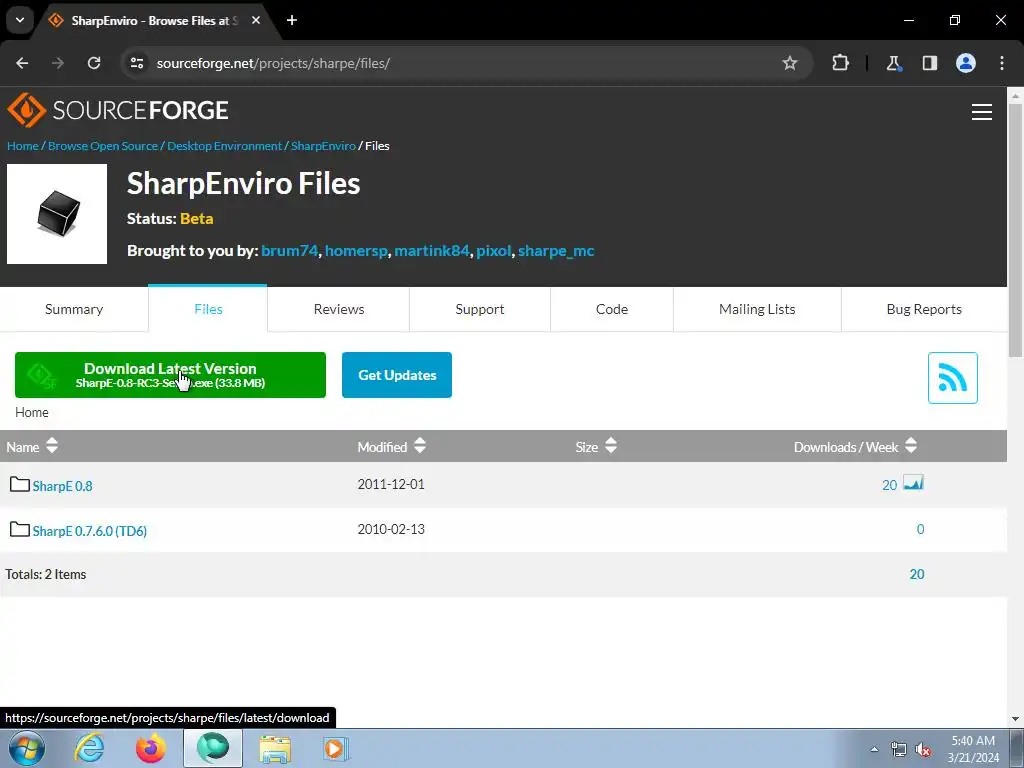The height and width of the screenshot is (768, 1024).
Task: Follow the Home breadcrumb link
Action: tap(23, 146)
